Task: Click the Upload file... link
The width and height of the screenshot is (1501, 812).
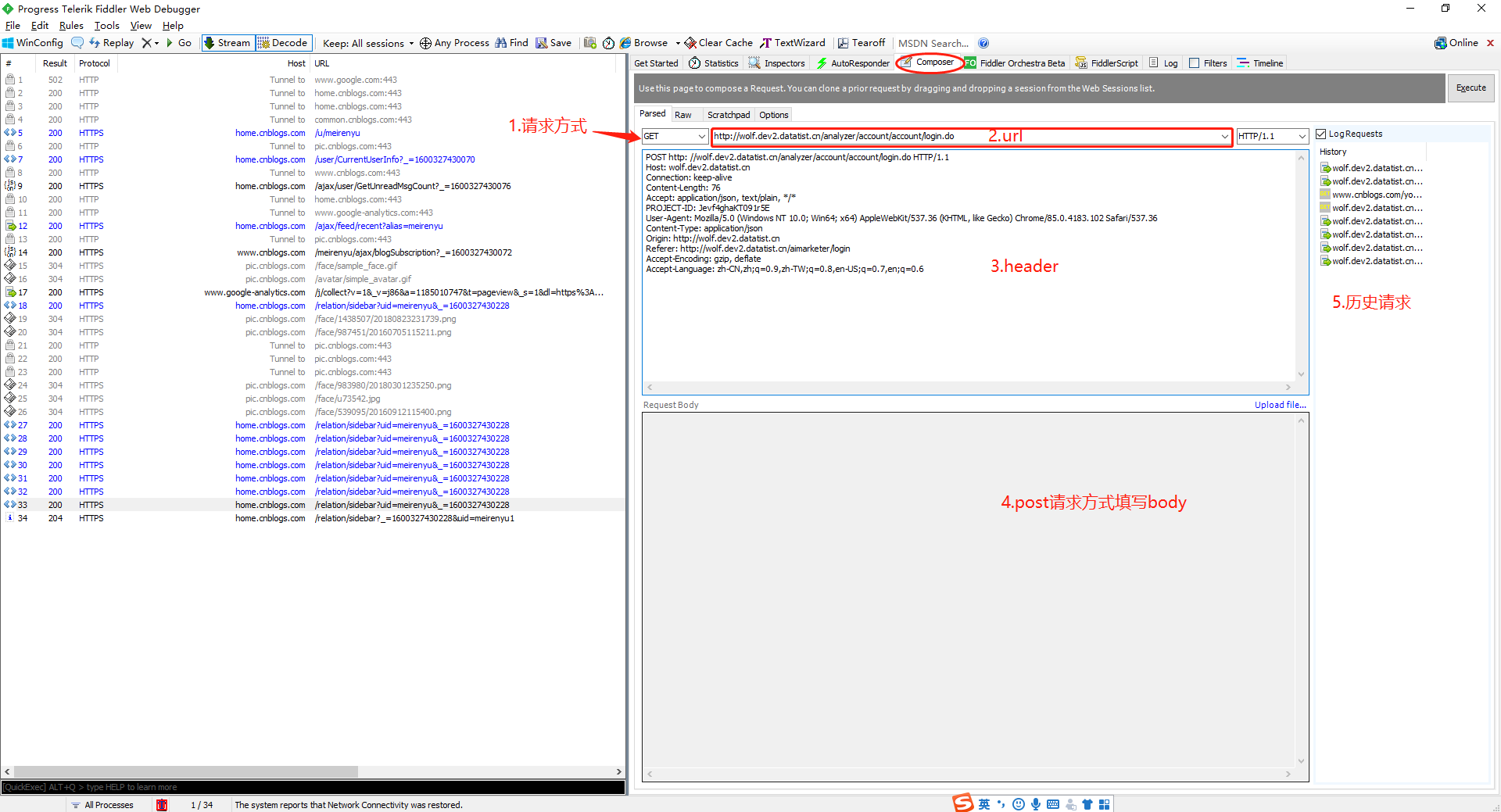Action: [1281, 405]
